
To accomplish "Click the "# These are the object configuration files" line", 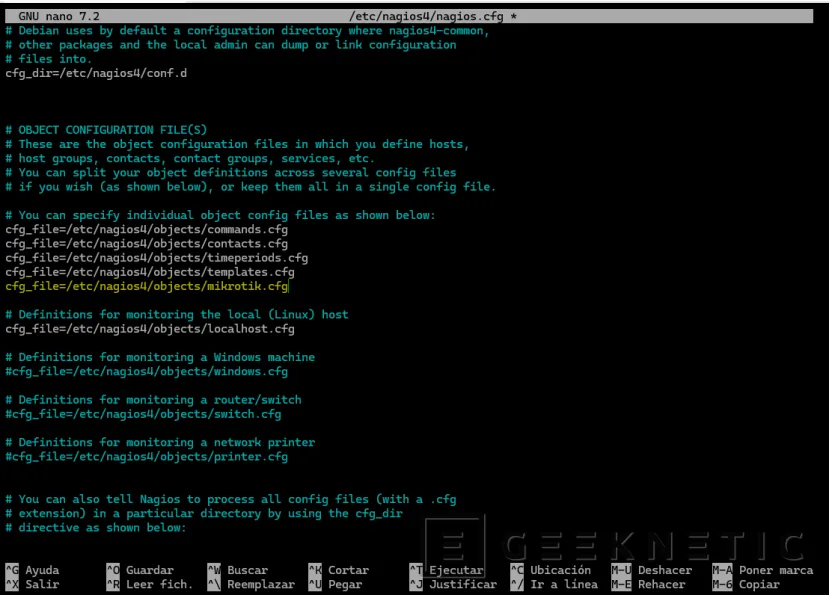I will coord(237,144).
